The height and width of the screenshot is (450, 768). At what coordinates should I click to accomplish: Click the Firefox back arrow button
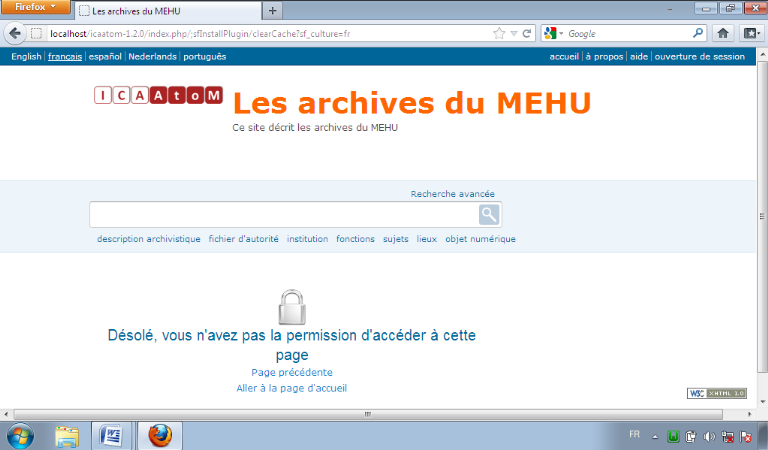(x=15, y=33)
